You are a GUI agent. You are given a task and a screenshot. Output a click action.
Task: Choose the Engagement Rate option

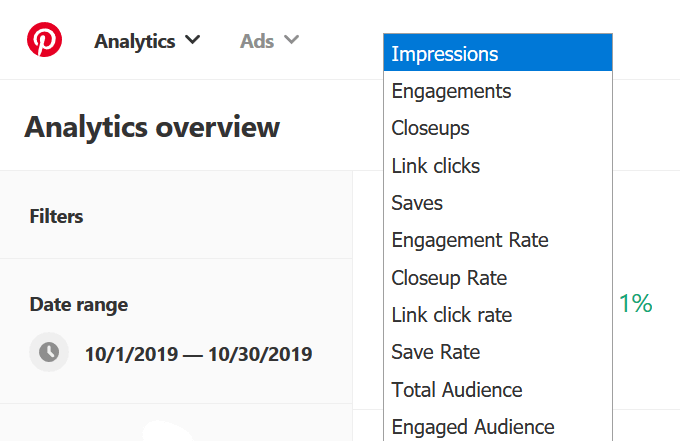click(497, 240)
